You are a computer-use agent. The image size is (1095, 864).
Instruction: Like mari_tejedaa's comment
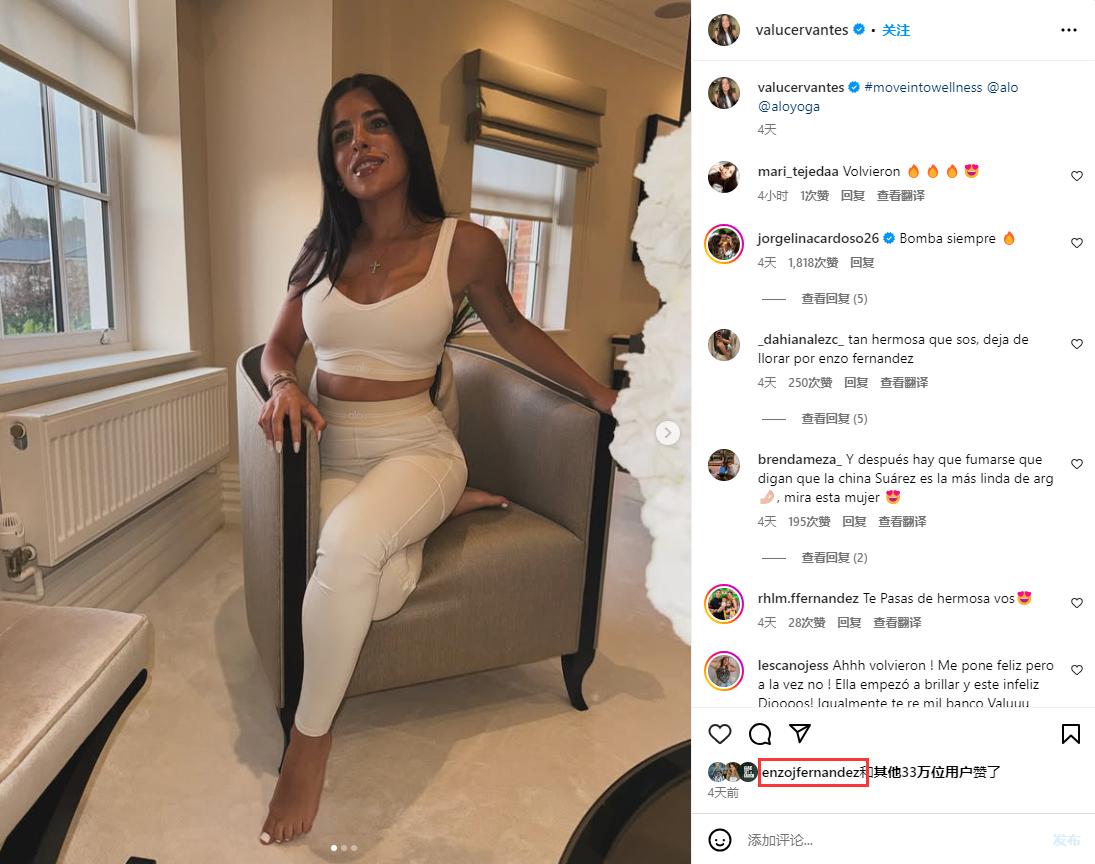(x=1077, y=176)
